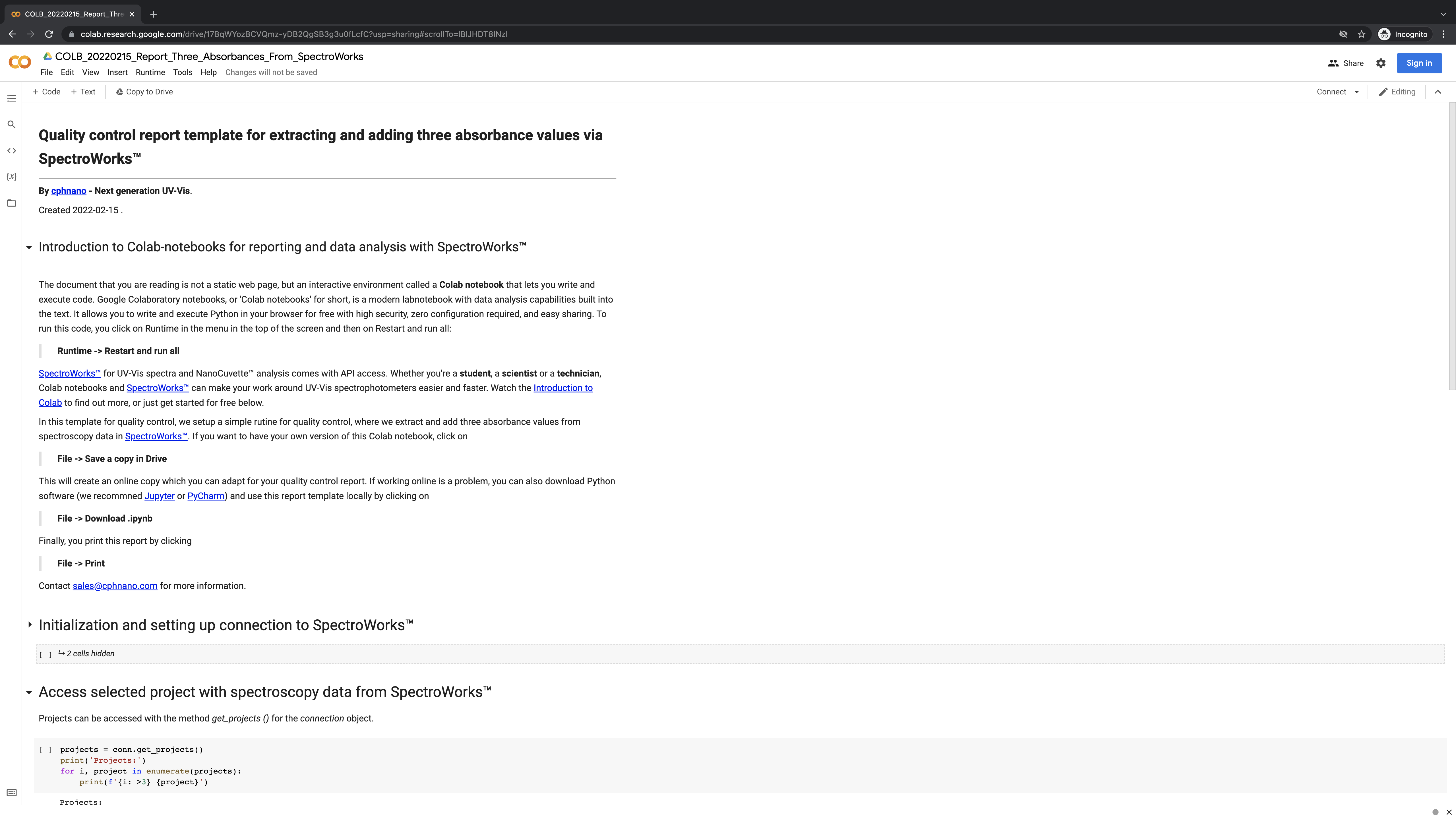Open the variables inspector panel
Image resolution: width=1456 pixels, height=819 pixels.
[x=11, y=176]
